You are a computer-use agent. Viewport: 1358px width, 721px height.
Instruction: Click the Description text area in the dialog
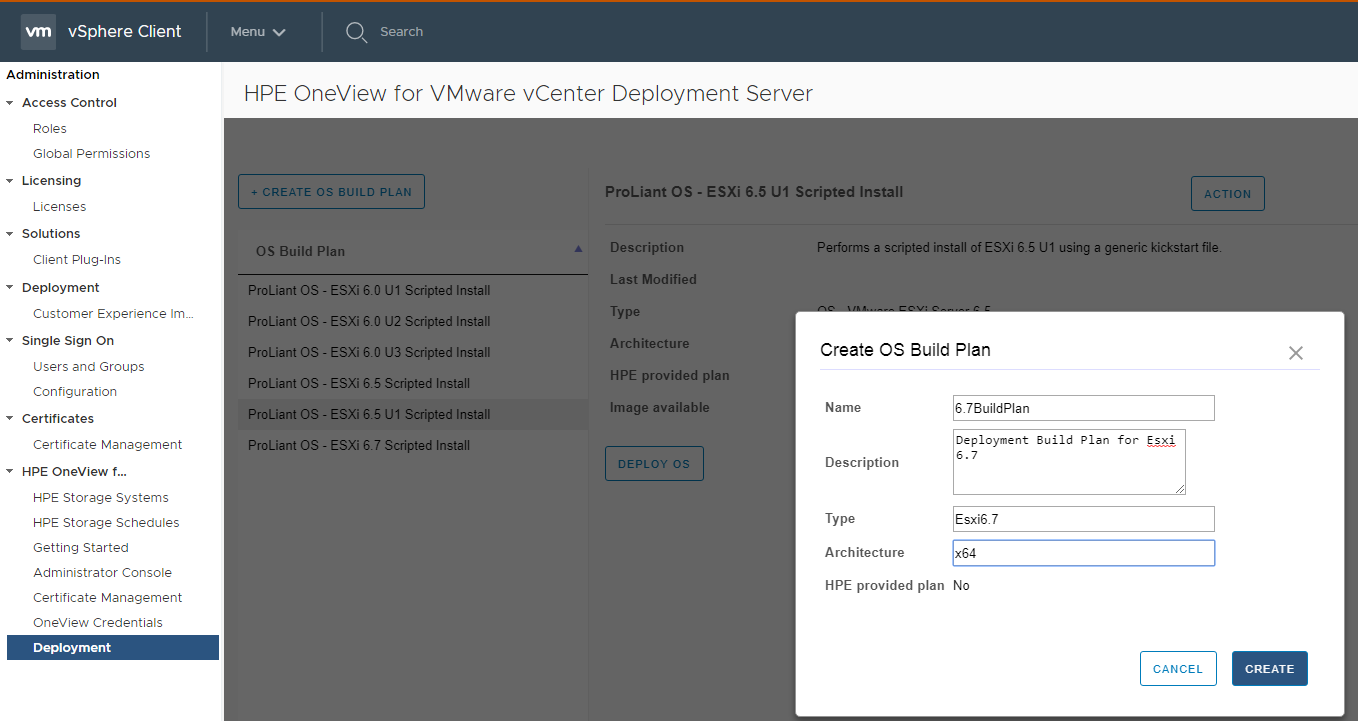point(1068,462)
